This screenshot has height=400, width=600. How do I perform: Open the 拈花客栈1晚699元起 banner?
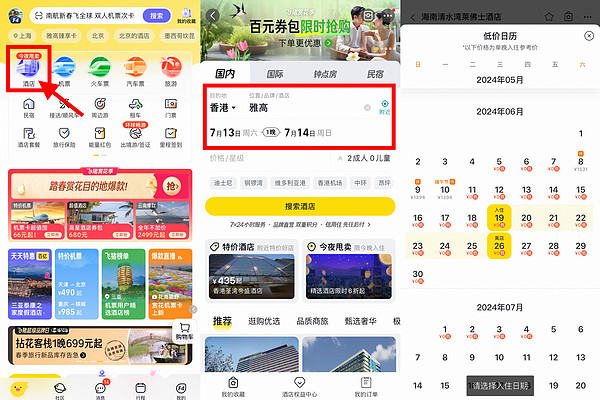[100, 345]
